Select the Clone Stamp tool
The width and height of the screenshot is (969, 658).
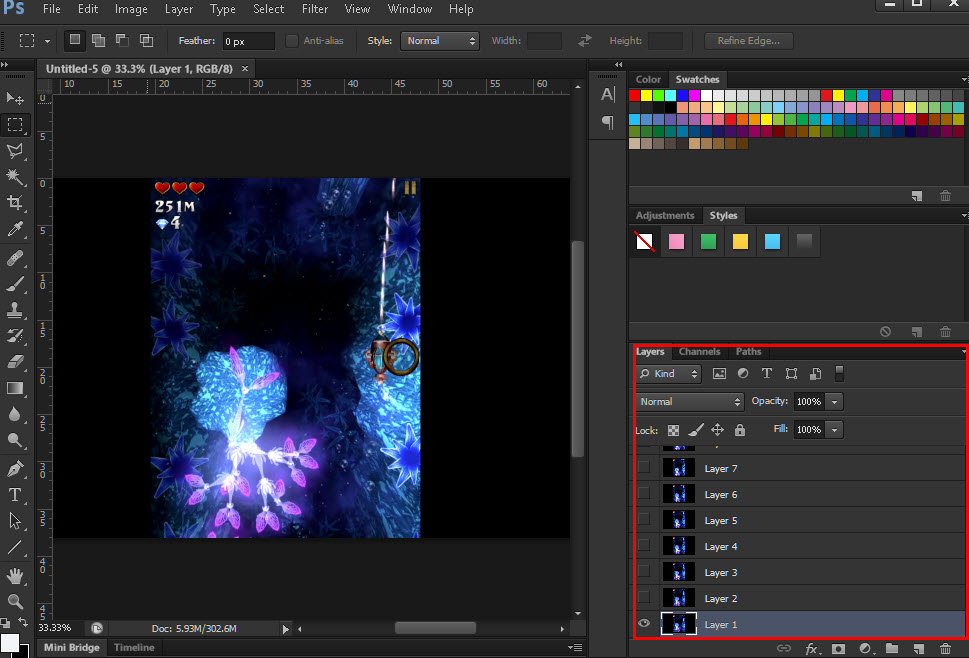coord(15,310)
